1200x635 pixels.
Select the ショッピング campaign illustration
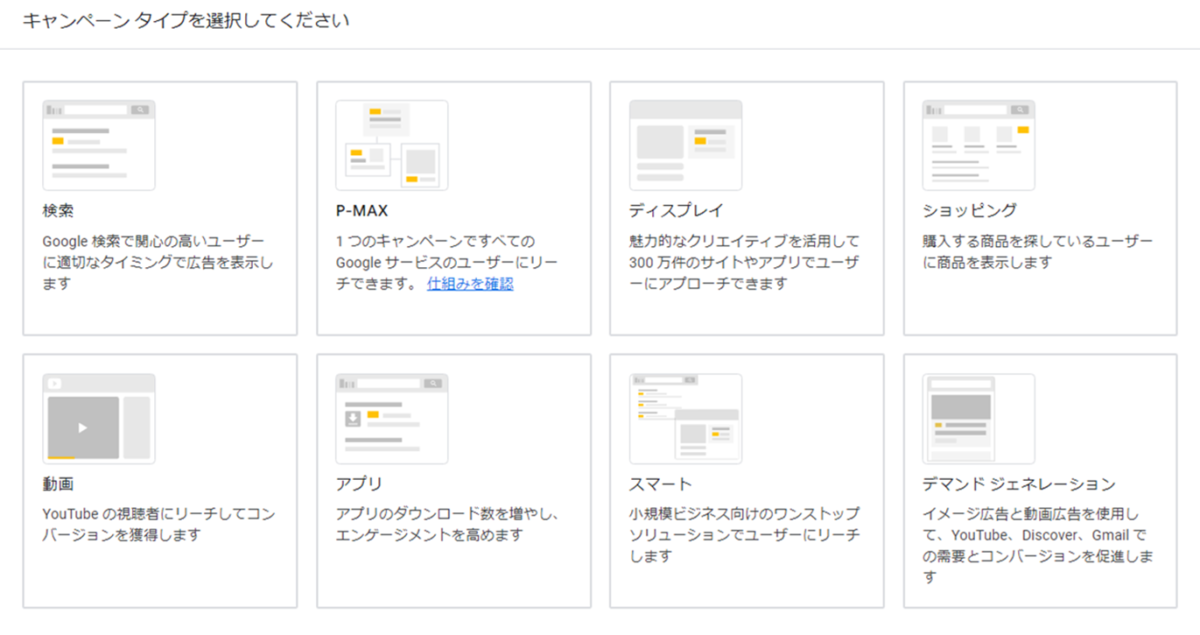click(979, 145)
